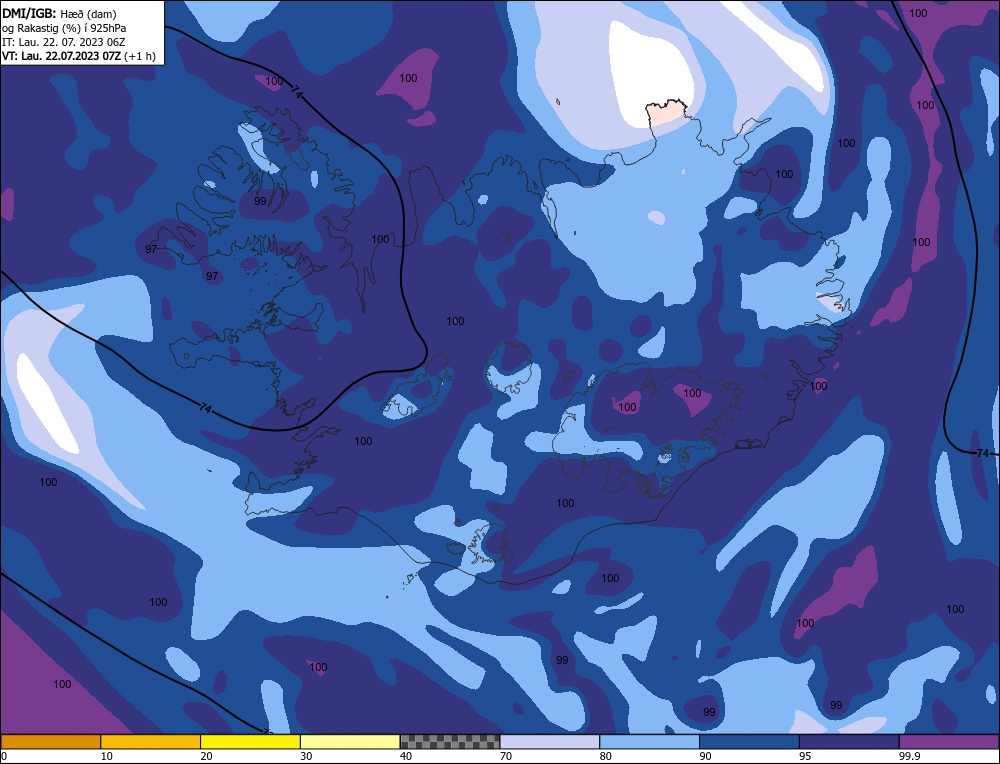
Task: Click the "95" legend scale value
Action: click(805, 756)
